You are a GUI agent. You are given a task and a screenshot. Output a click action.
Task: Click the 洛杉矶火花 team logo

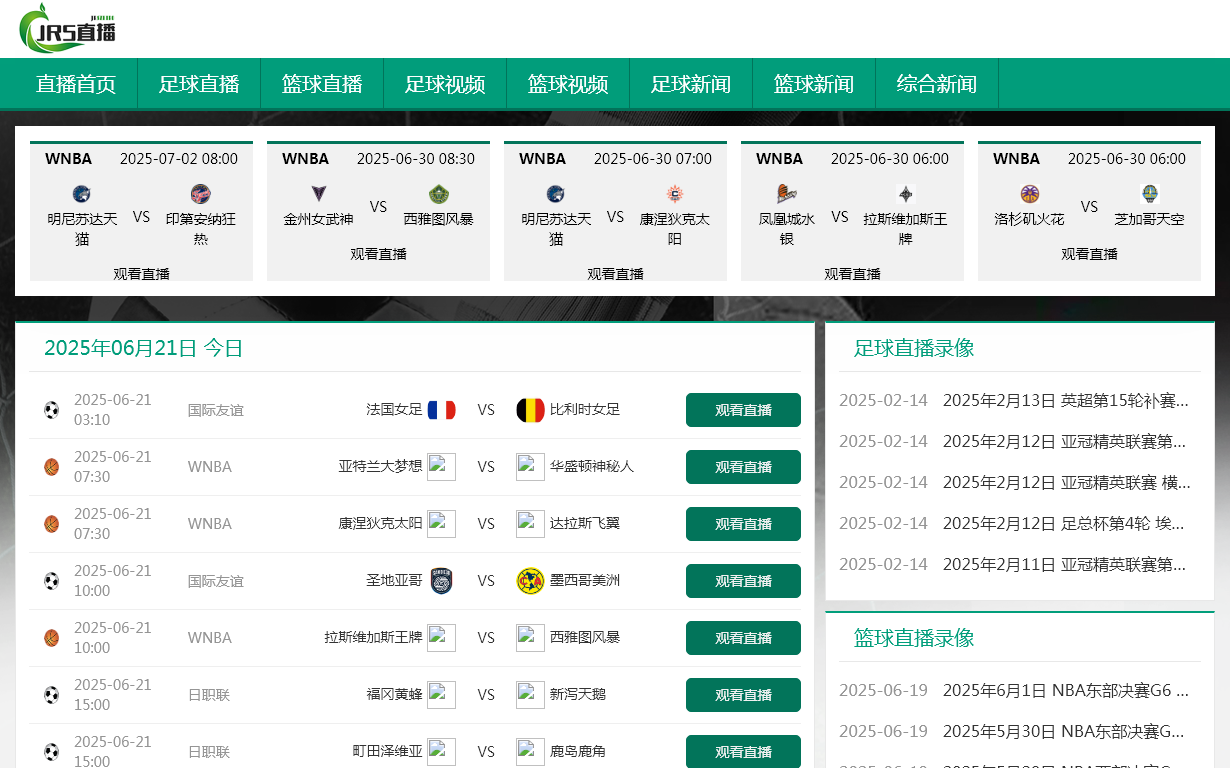click(x=1030, y=194)
